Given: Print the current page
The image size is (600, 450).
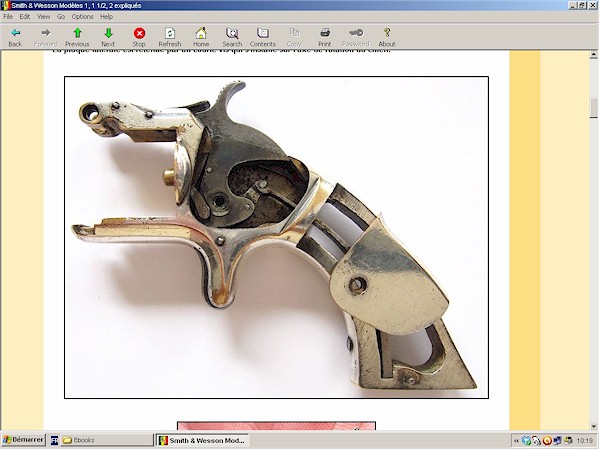Looking at the screenshot, I should (325, 38).
